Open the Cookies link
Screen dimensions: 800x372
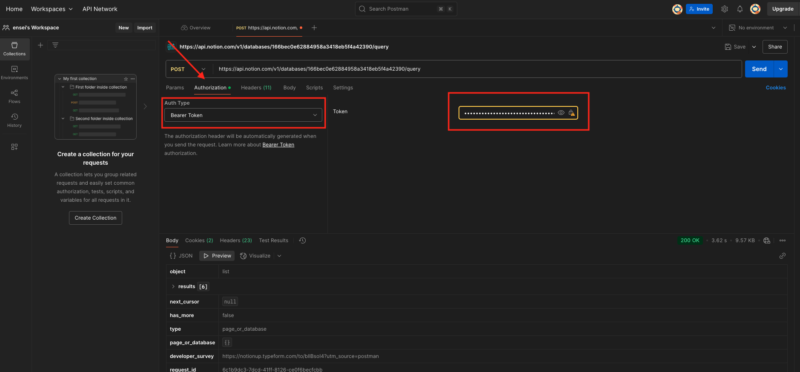776,88
